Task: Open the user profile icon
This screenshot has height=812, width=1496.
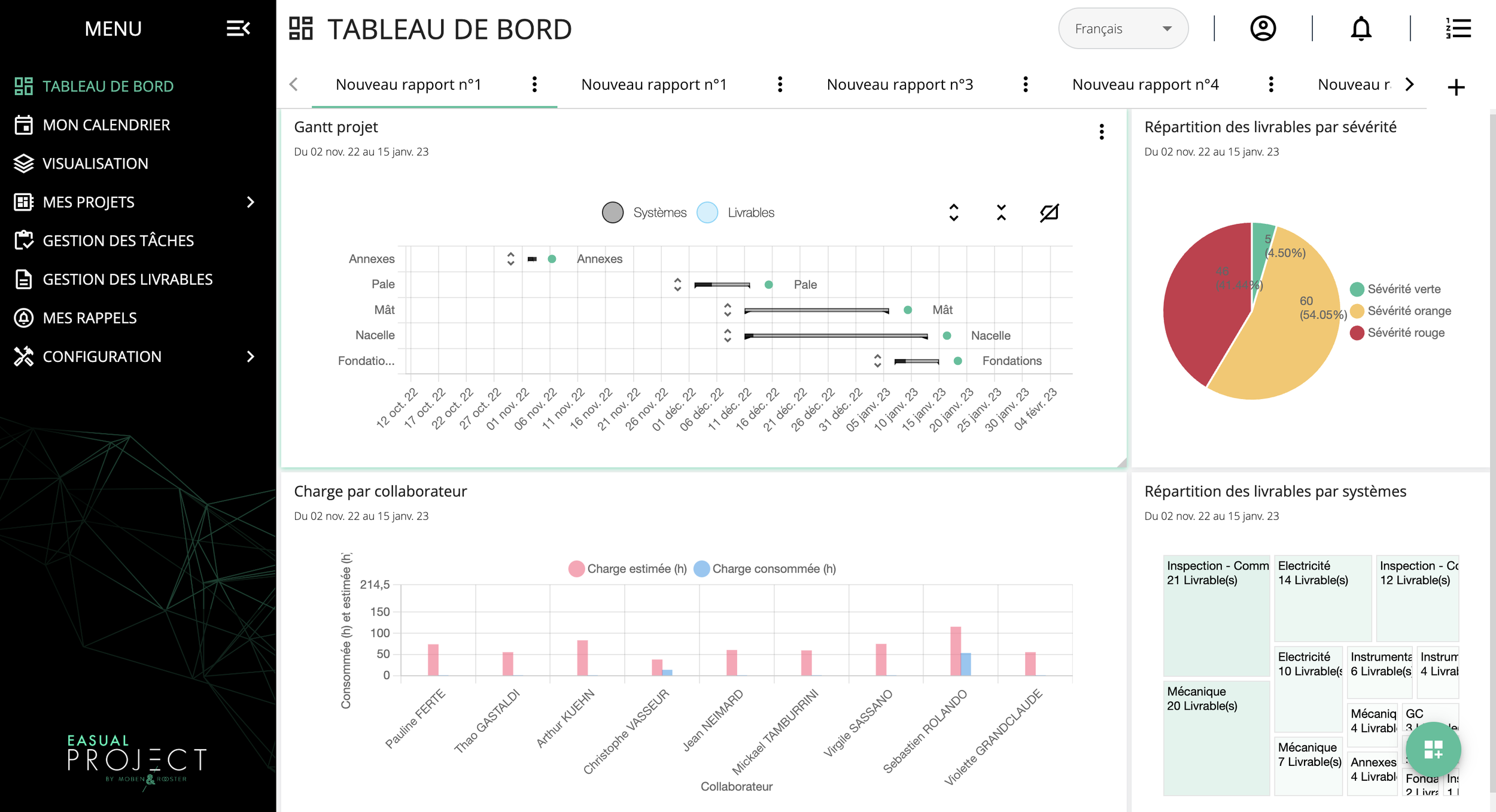Action: pyautogui.click(x=1263, y=28)
